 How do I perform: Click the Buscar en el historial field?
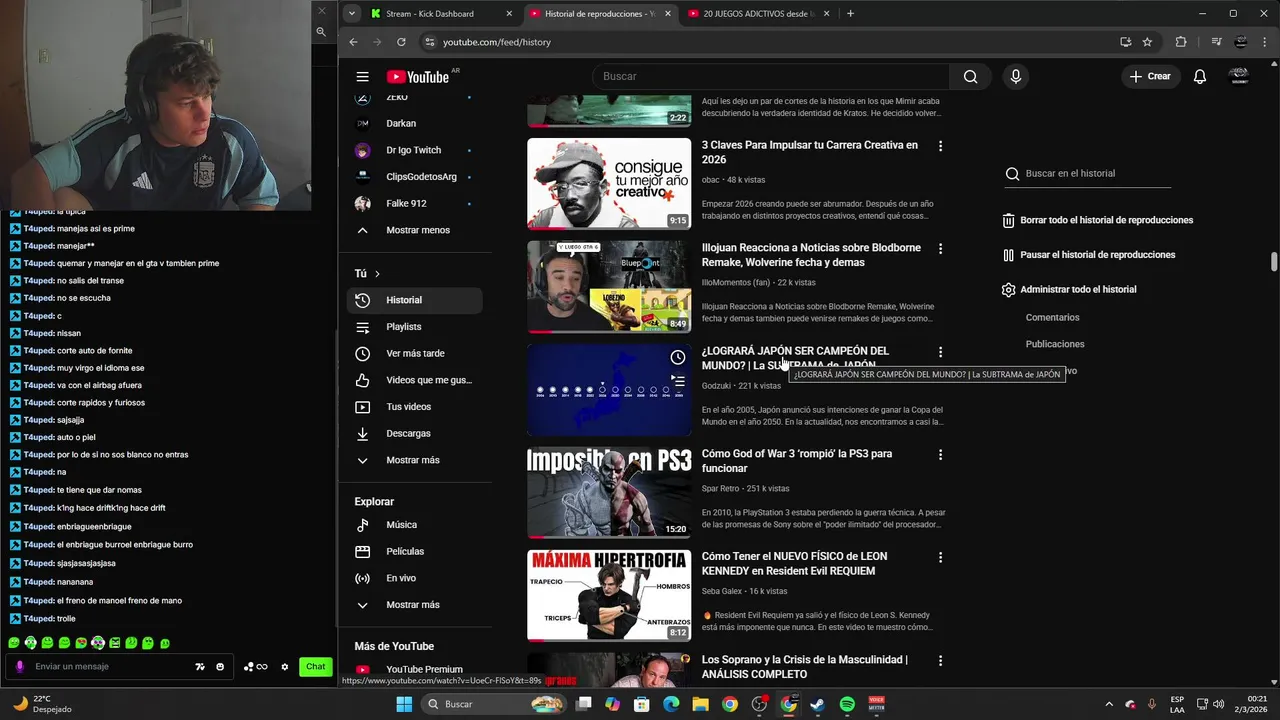[x=1088, y=174]
